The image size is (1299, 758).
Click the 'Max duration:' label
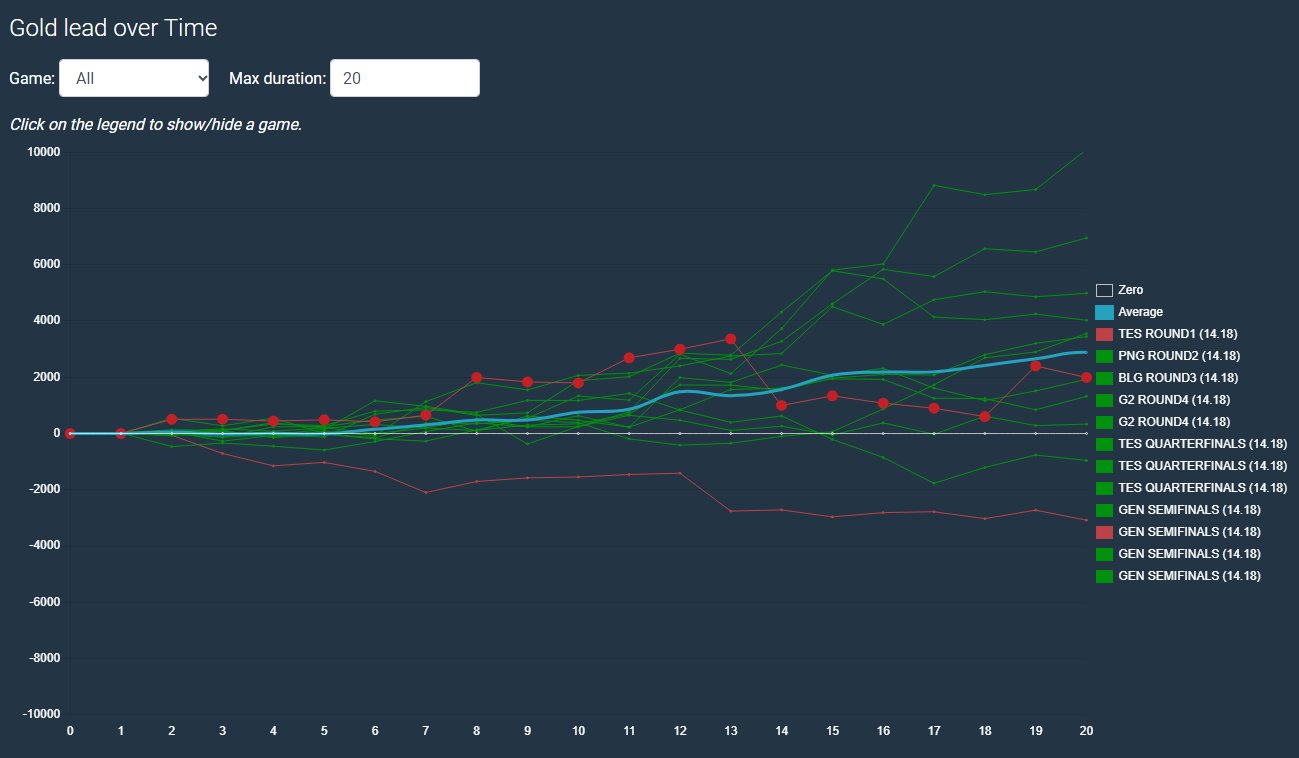[x=277, y=78]
